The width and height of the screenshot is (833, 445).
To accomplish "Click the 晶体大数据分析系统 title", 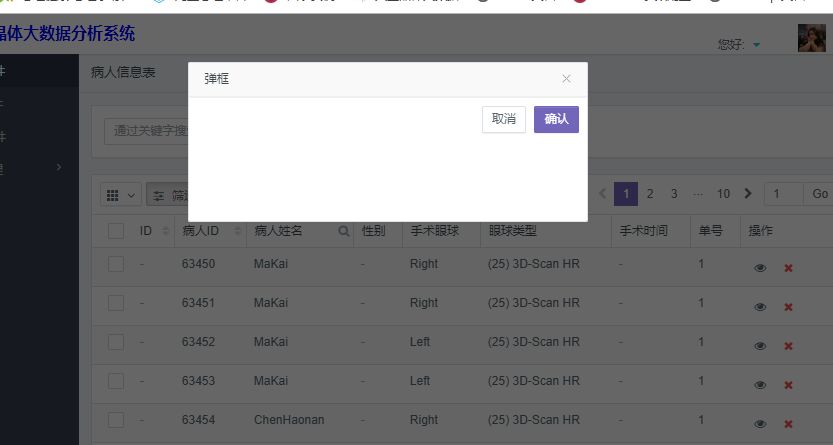I will [x=67, y=33].
